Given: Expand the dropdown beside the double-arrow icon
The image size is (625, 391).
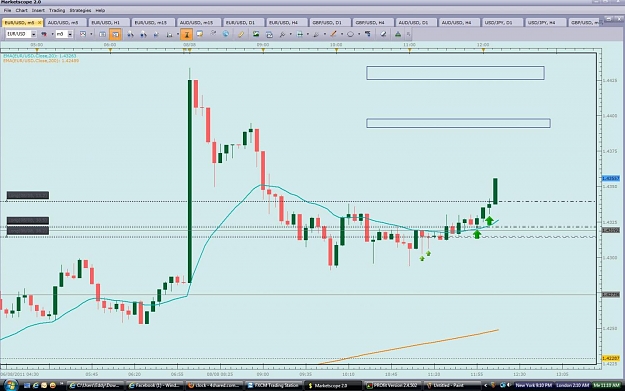Looking at the screenshot, I should [x=307, y=34].
